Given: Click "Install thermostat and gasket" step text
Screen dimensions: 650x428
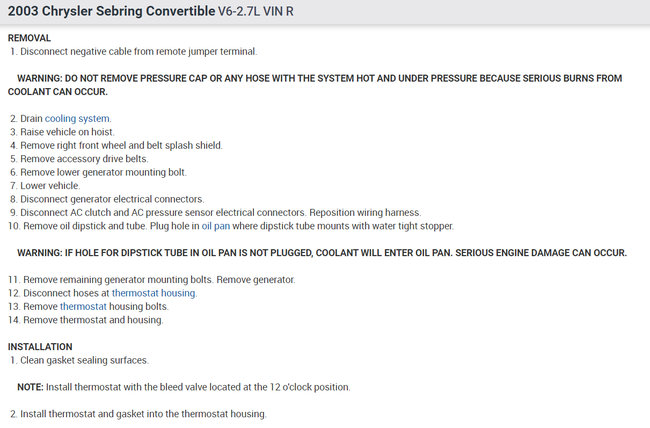Looking at the screenshot, I should click(142, 414).
